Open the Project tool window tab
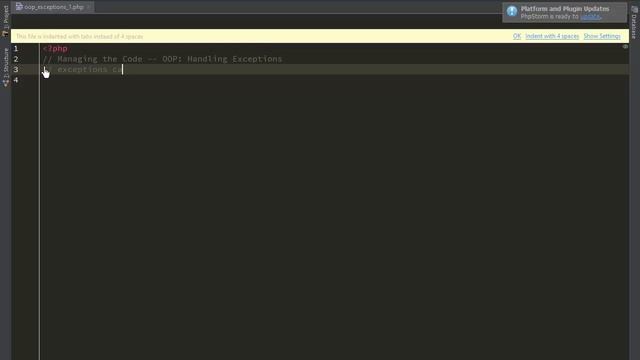The image size is (640, 360). point(5,20)
